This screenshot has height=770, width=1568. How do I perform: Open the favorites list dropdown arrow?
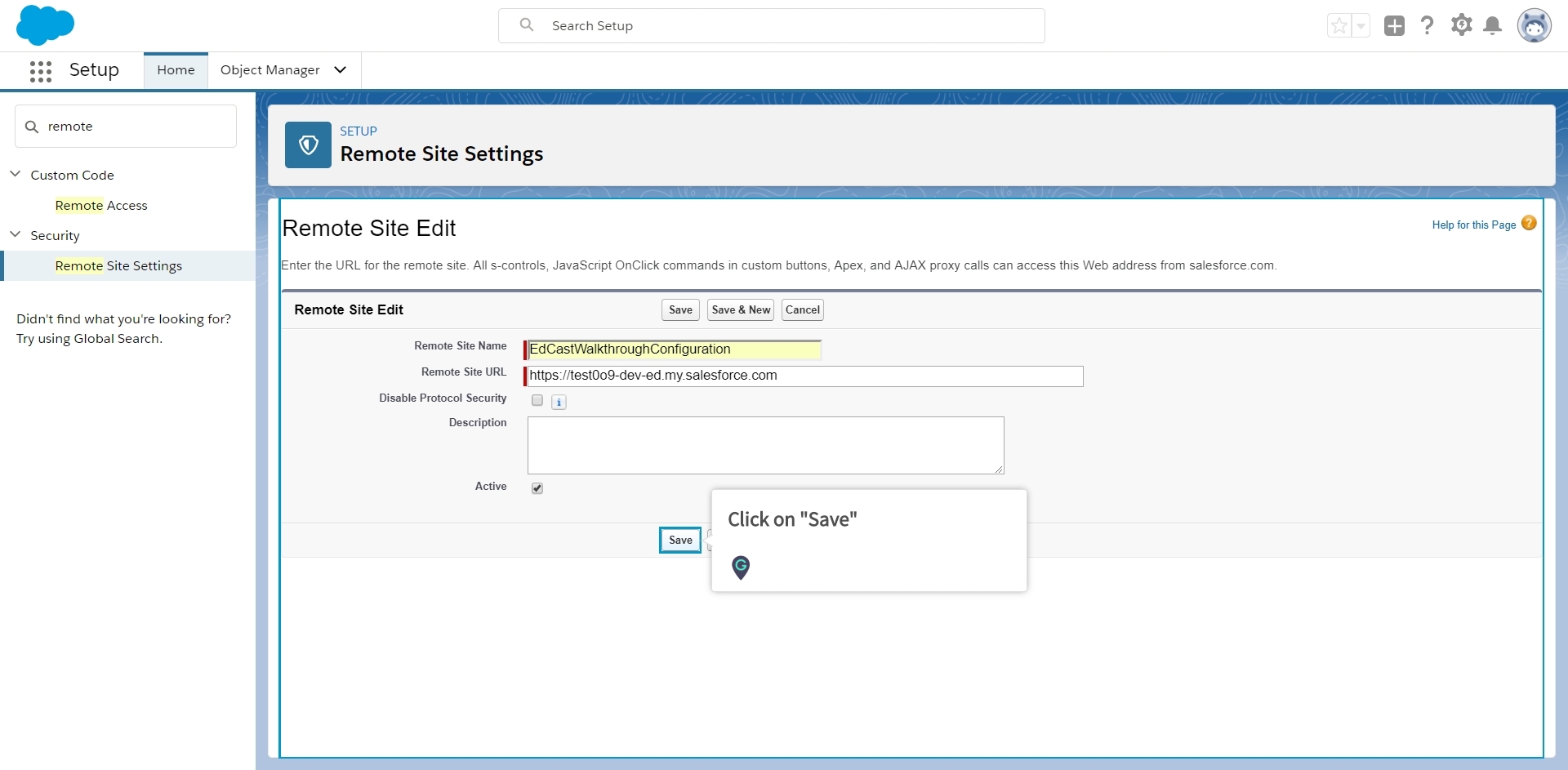[x=1361, y=26]
